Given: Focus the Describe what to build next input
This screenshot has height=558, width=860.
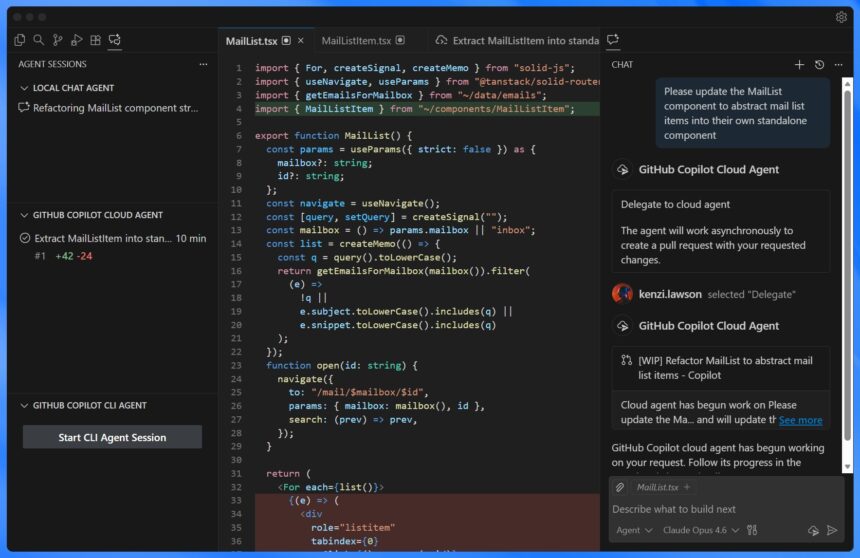Looking at the screenshot, I should coord(725,509).
